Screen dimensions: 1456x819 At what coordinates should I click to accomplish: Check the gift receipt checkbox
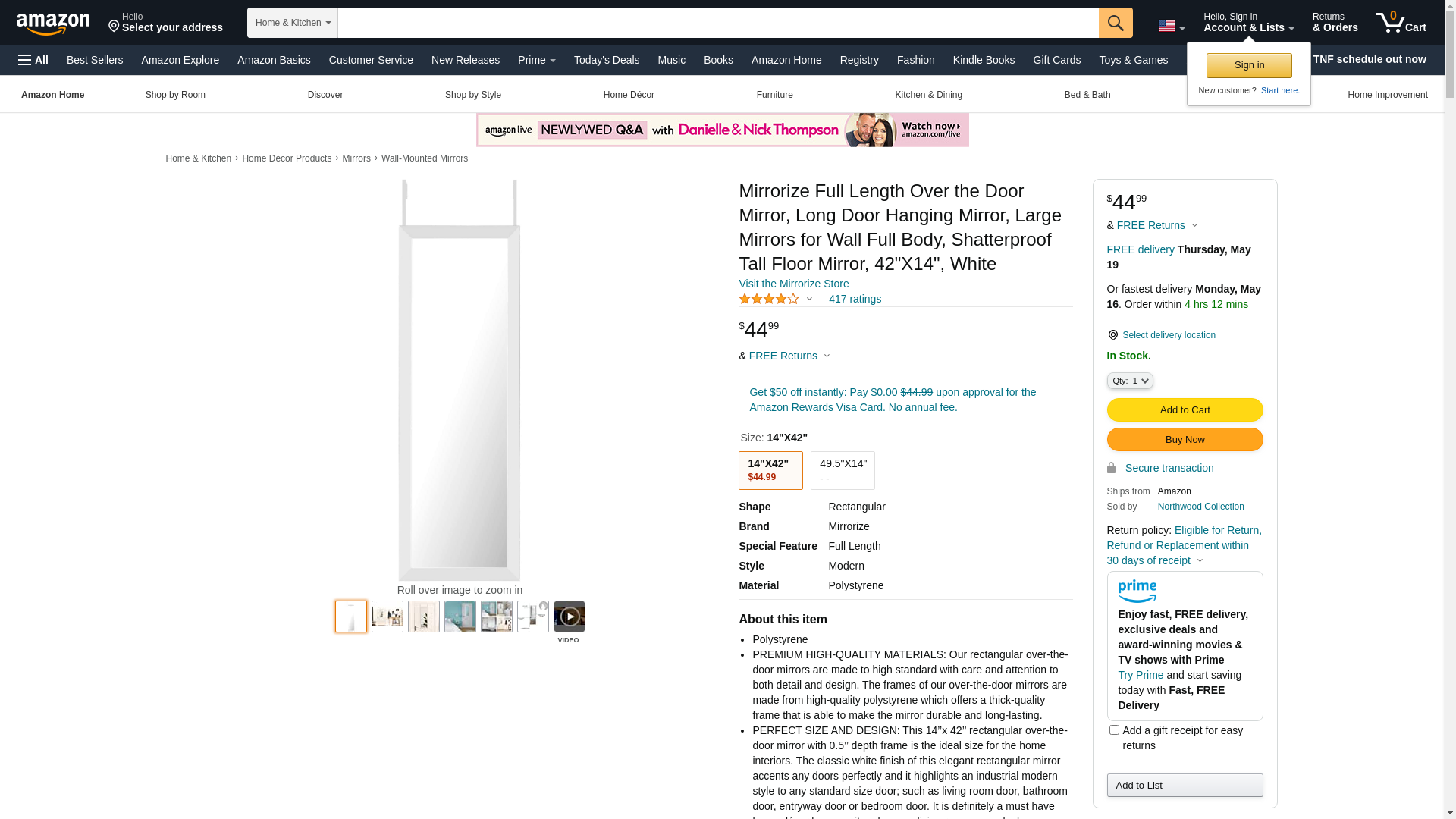pyautogui.click(x=1114, y=730)
